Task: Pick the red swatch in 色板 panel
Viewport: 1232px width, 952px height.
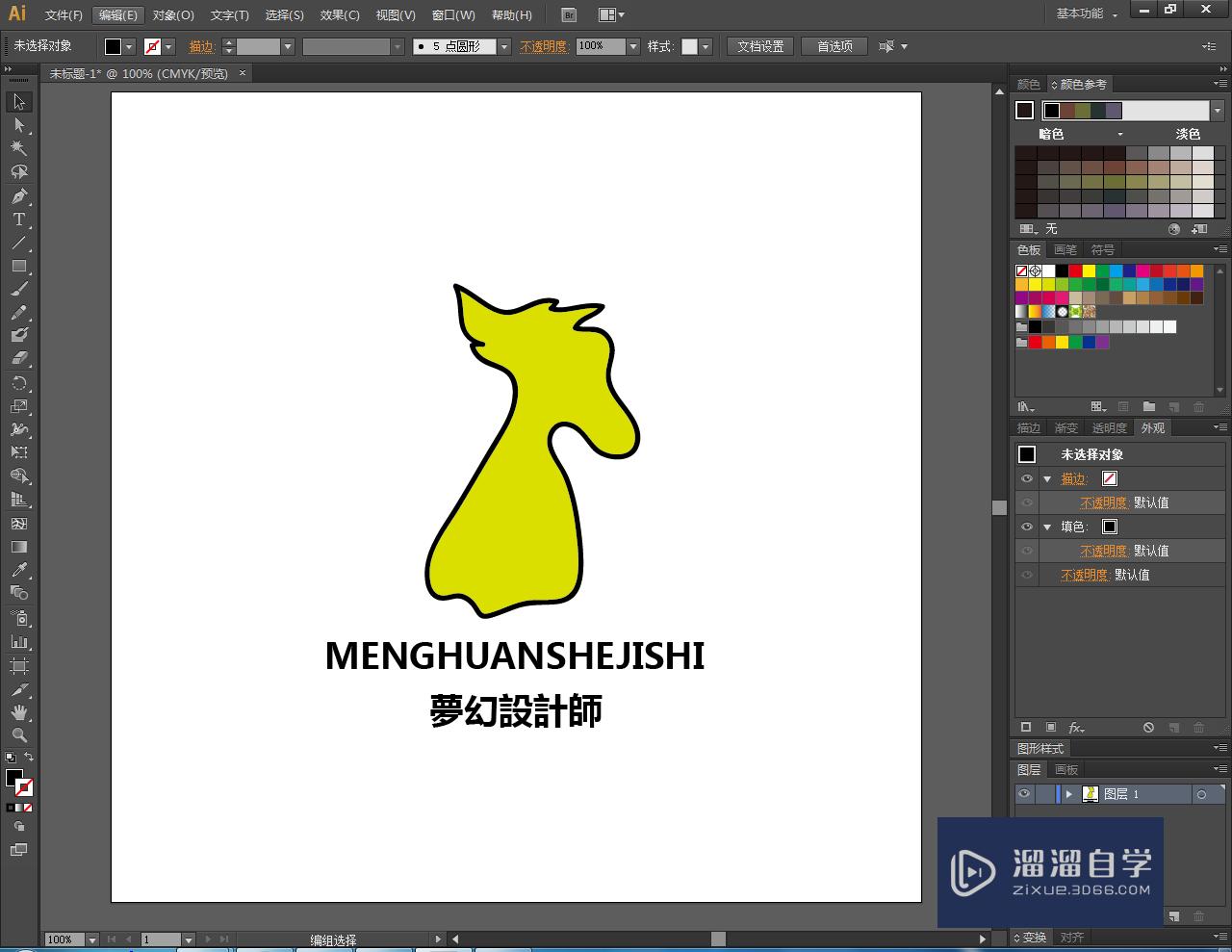Action: (1075, 271)
